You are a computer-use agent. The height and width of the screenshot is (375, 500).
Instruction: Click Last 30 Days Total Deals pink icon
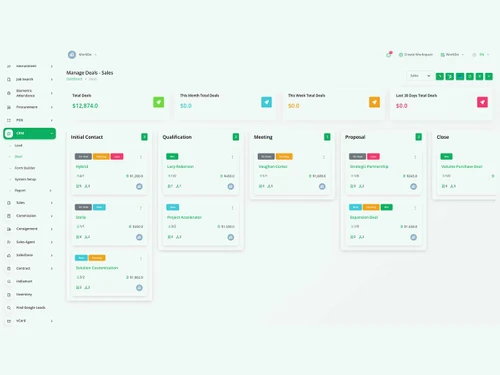click(x=482, y=102)
